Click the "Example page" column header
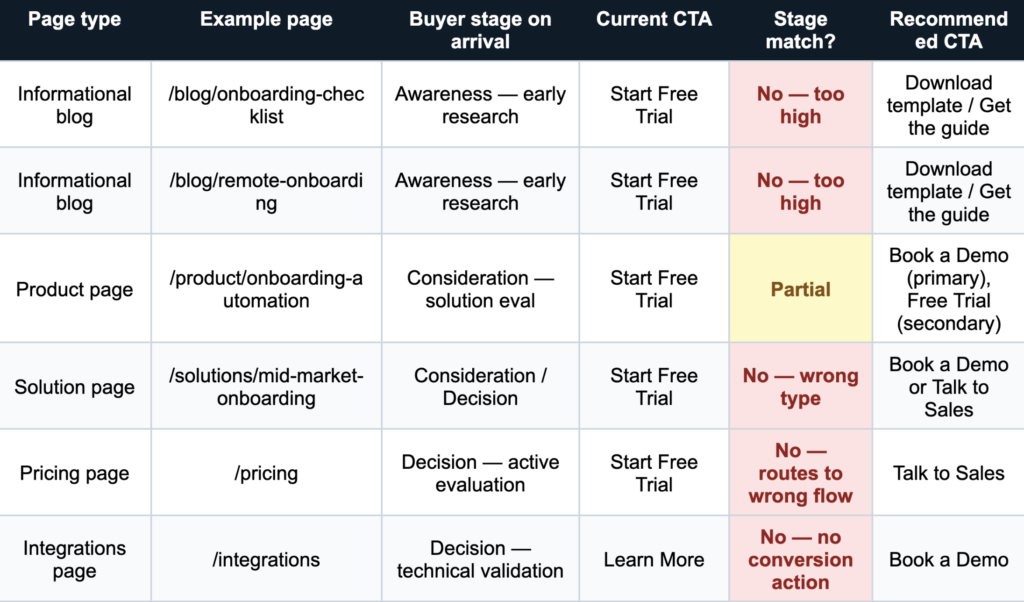This screenshot has width=1024, height=602. 266,19
